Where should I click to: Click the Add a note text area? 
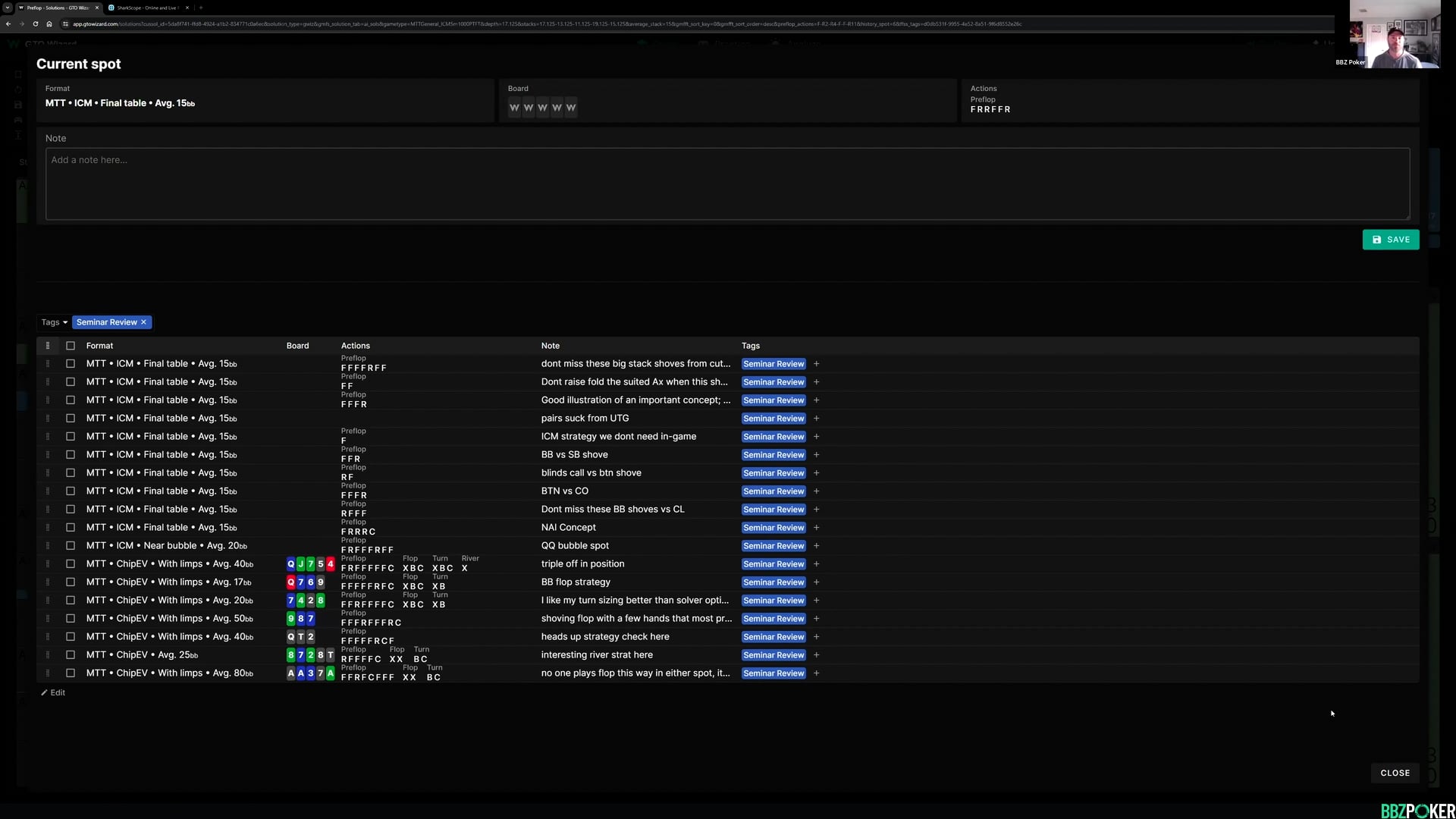pos(726,184)
